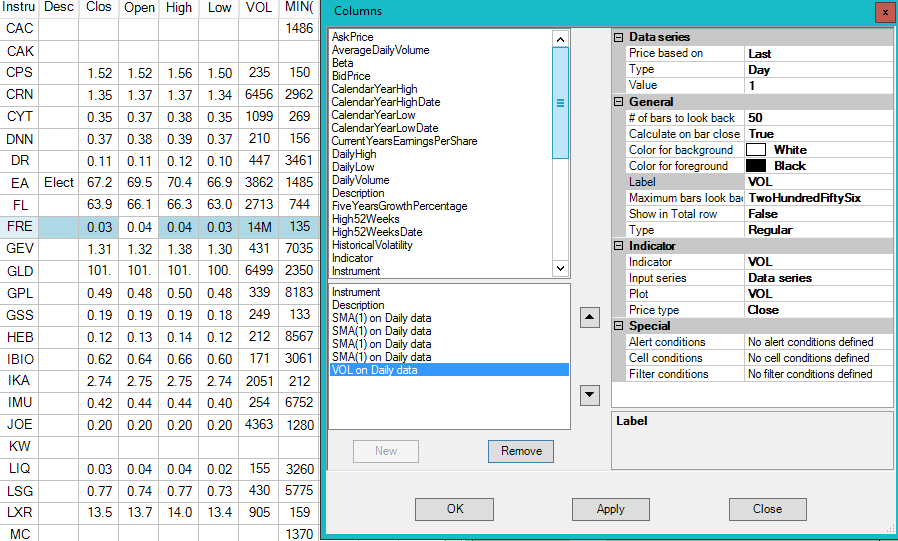Change Data series Type value Day
Image resolution: width=898 pixels, height=541 pixels.
click(818, 70)
